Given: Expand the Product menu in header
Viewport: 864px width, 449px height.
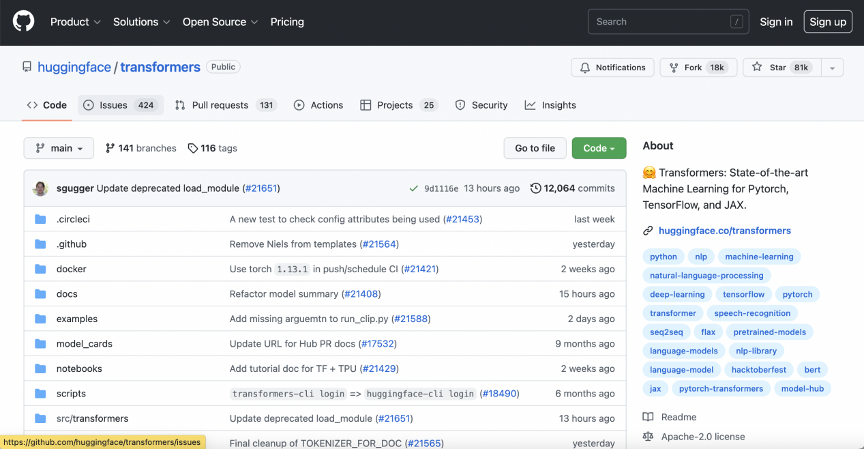Looking at the screenshot, I should point(75,22).
